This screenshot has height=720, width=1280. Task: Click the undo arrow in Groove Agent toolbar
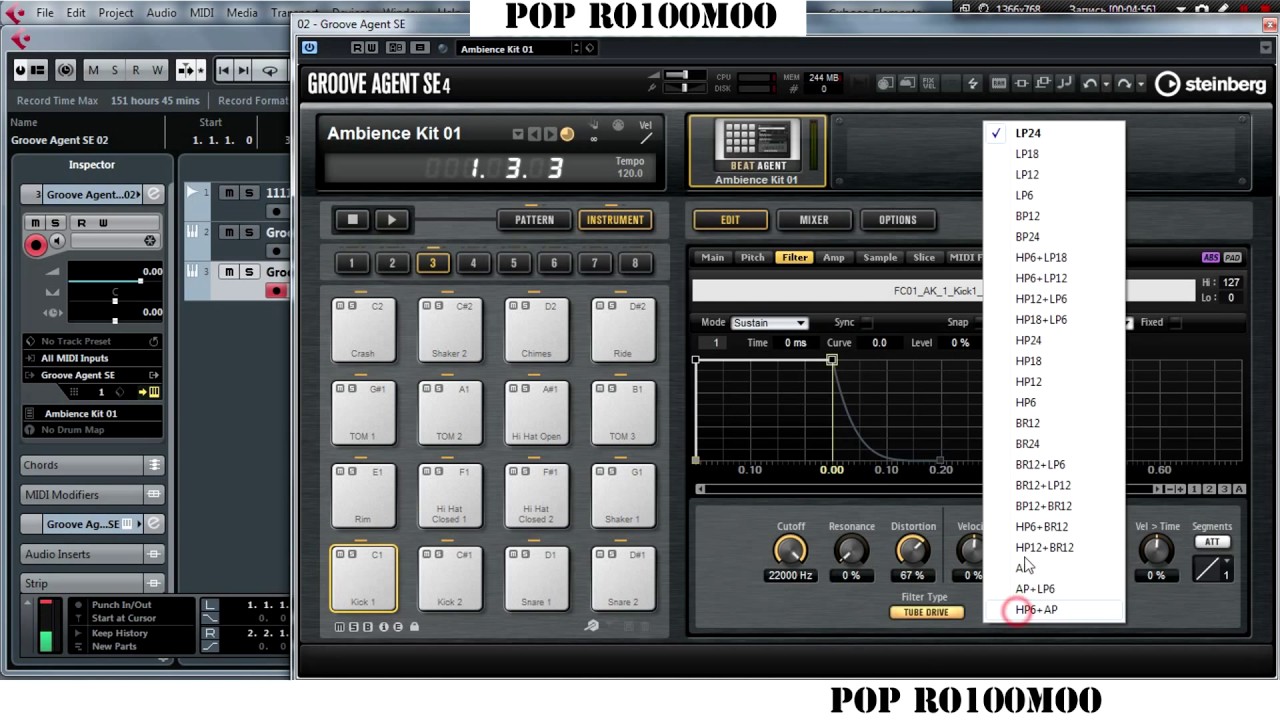[1090, 84]
